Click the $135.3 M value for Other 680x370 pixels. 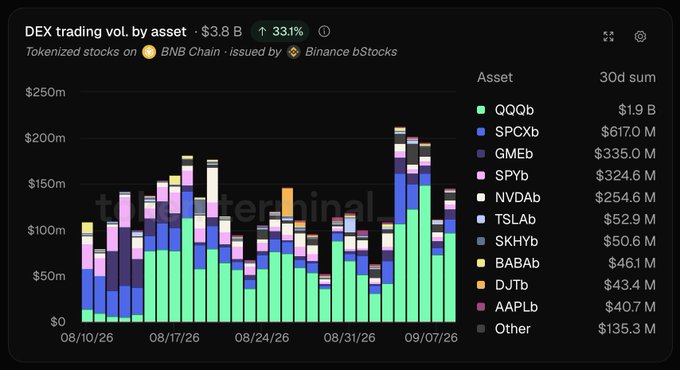point(627,328)
